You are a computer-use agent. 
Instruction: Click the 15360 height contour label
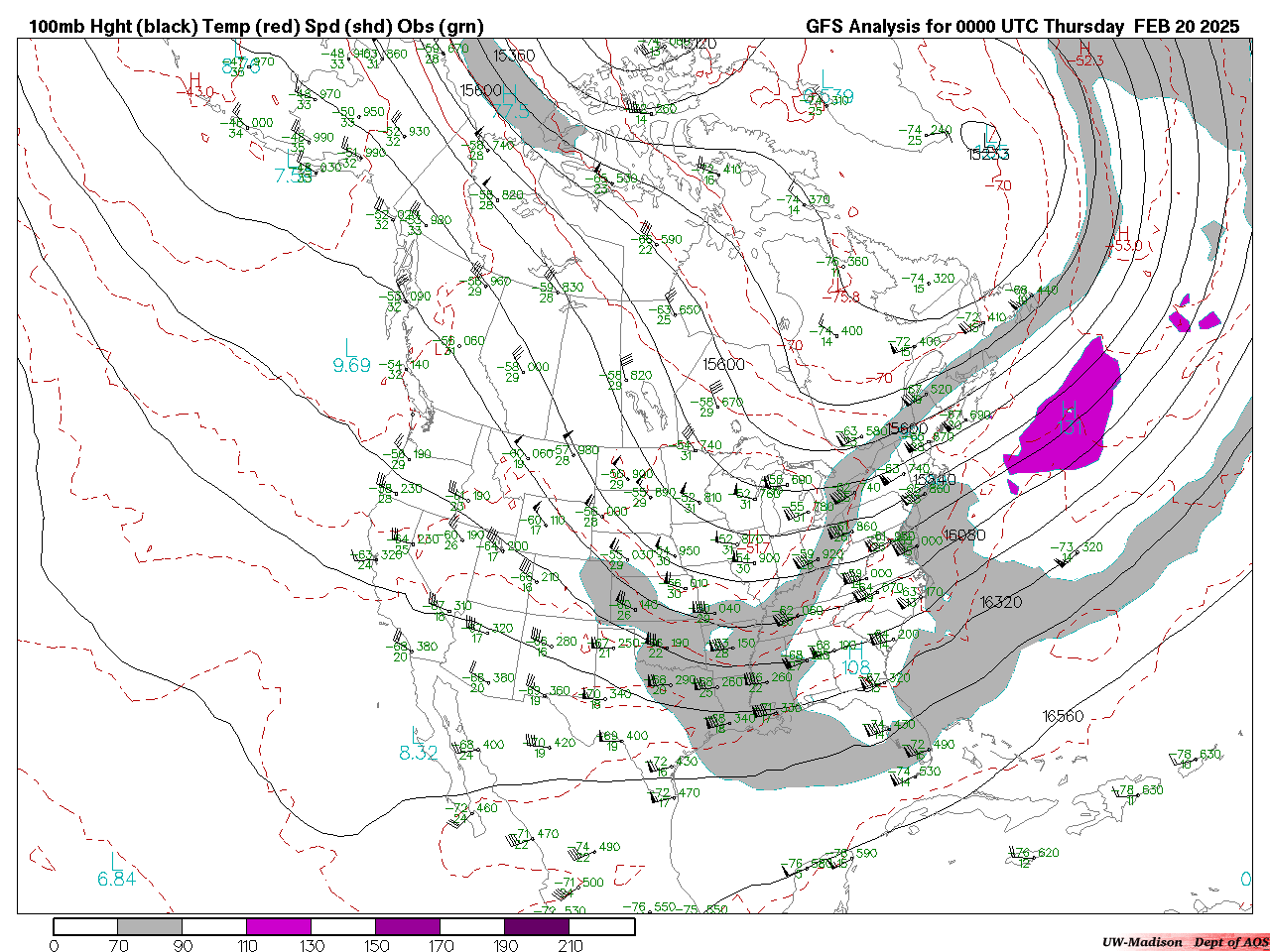513,56
